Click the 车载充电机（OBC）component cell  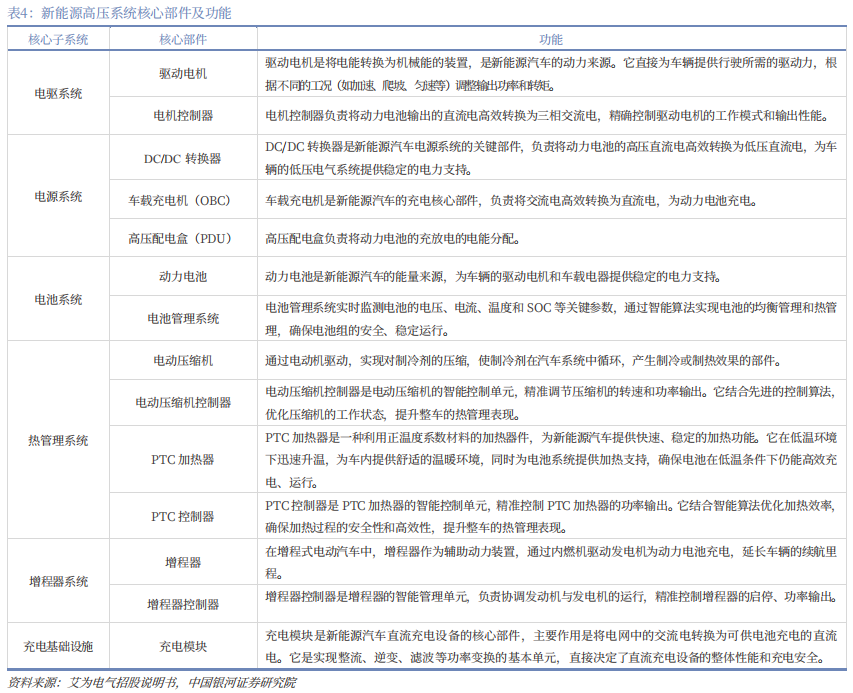[183, 200]
